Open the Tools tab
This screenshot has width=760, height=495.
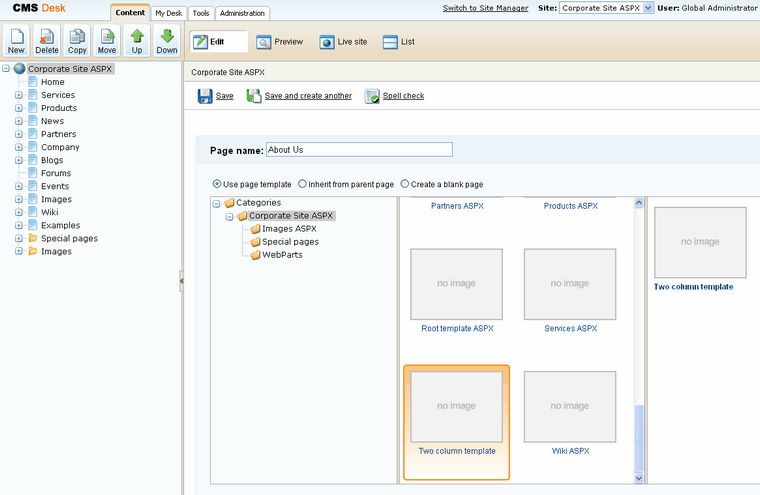(201, 13)
